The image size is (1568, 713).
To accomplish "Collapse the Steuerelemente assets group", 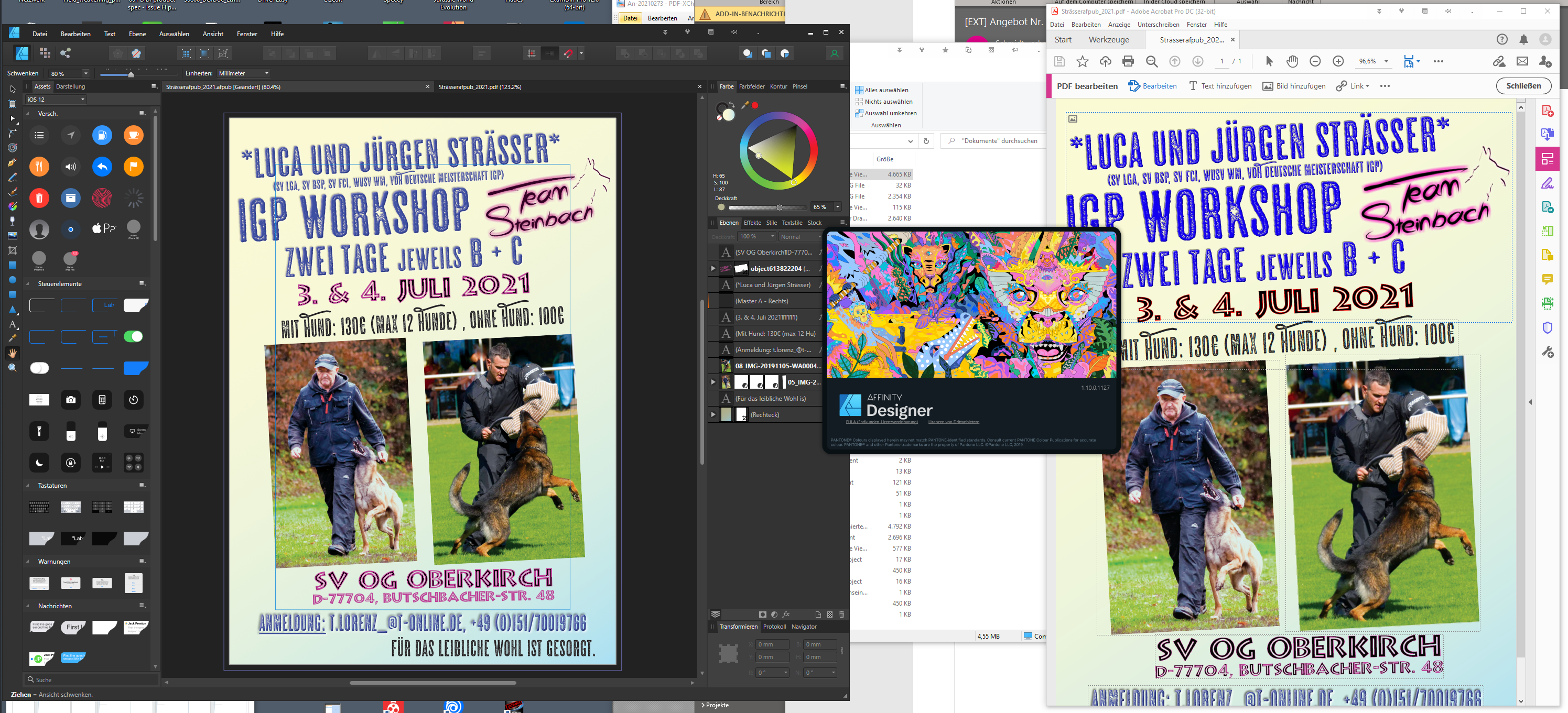I will (x=27, y=283).
